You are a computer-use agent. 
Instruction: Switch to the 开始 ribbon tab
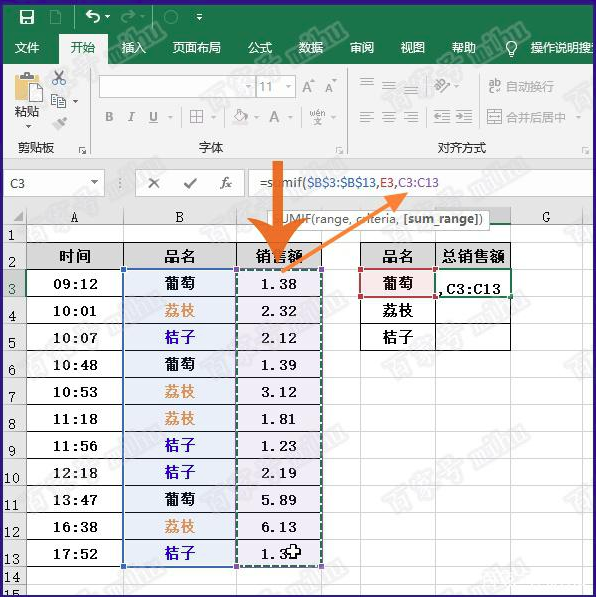tap(83, 48)
